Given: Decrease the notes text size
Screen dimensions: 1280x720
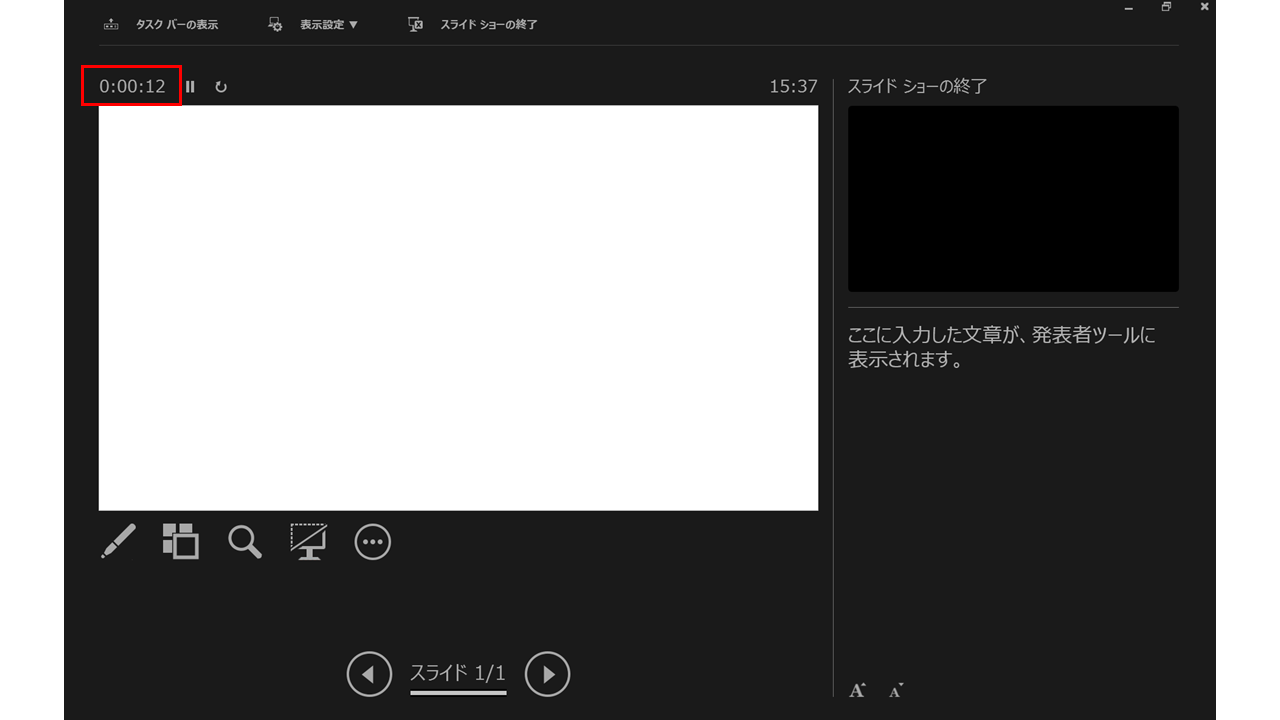Looking at the screenshot, I should coord(896,690).
